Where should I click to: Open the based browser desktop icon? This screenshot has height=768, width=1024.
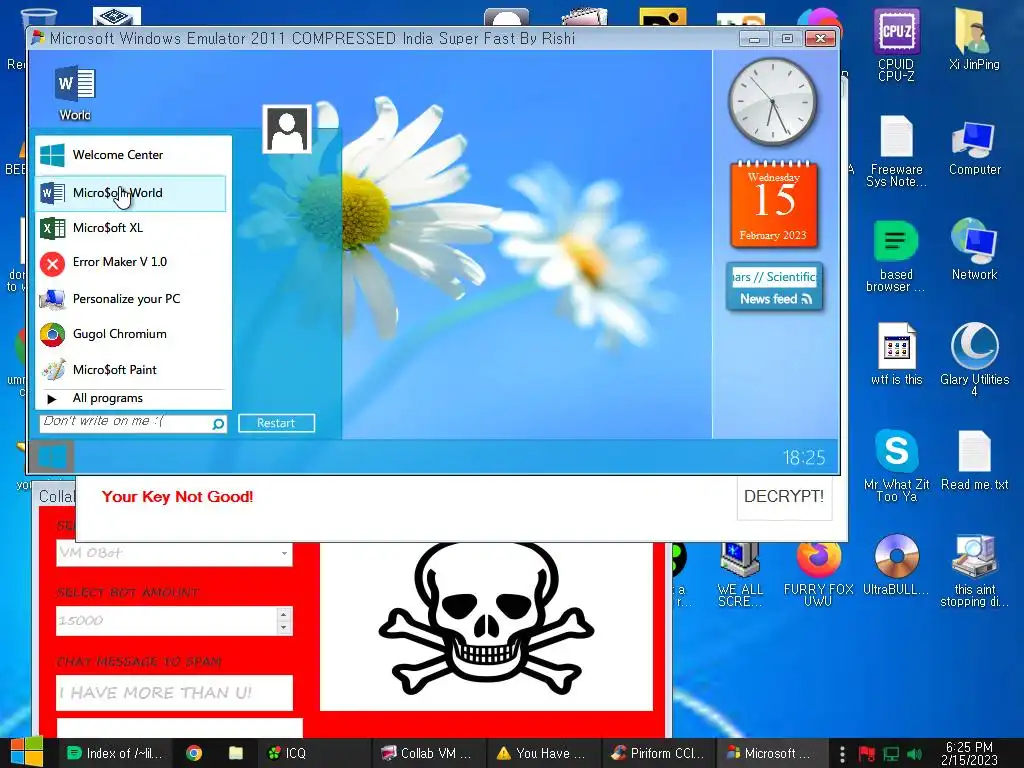point(896,256)
